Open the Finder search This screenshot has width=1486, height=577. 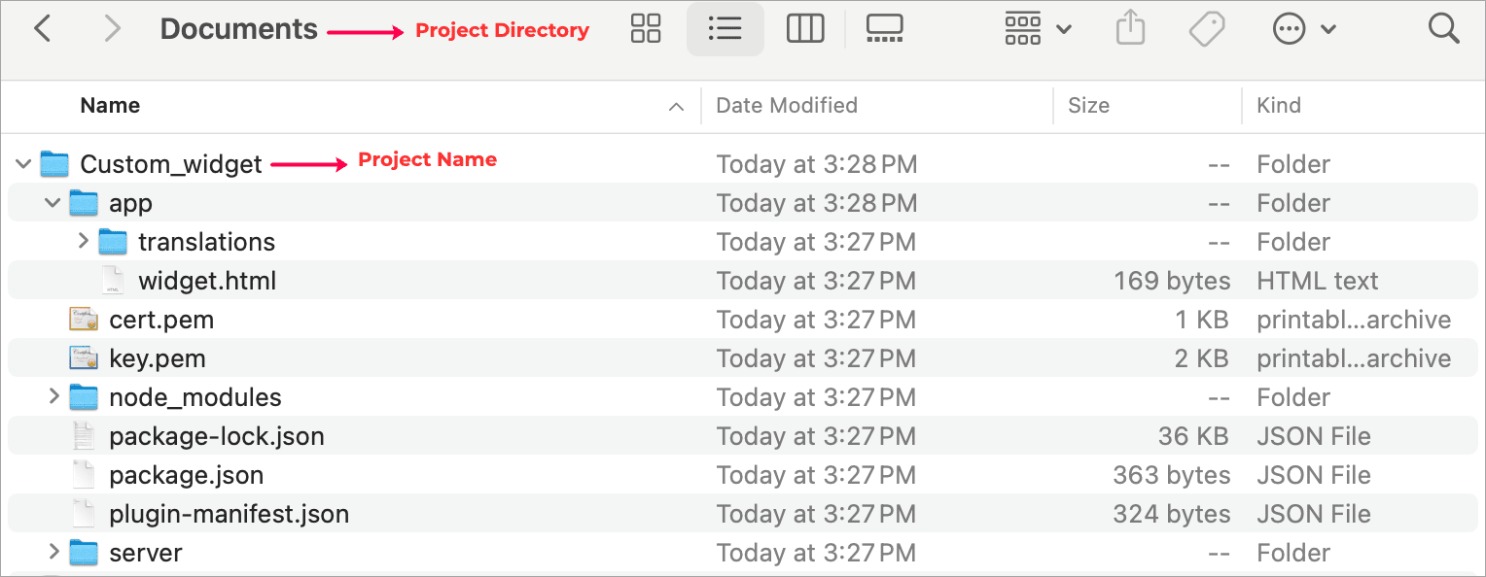[x=1444, y=29]
